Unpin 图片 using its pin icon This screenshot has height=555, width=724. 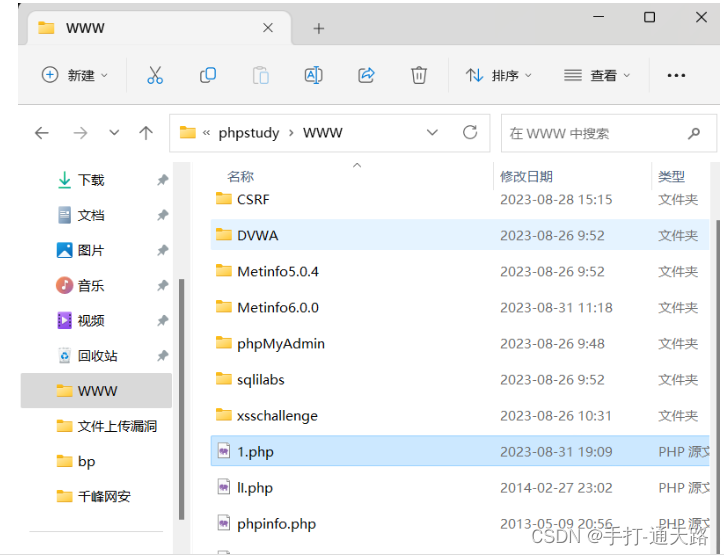(x=163, y=250)
